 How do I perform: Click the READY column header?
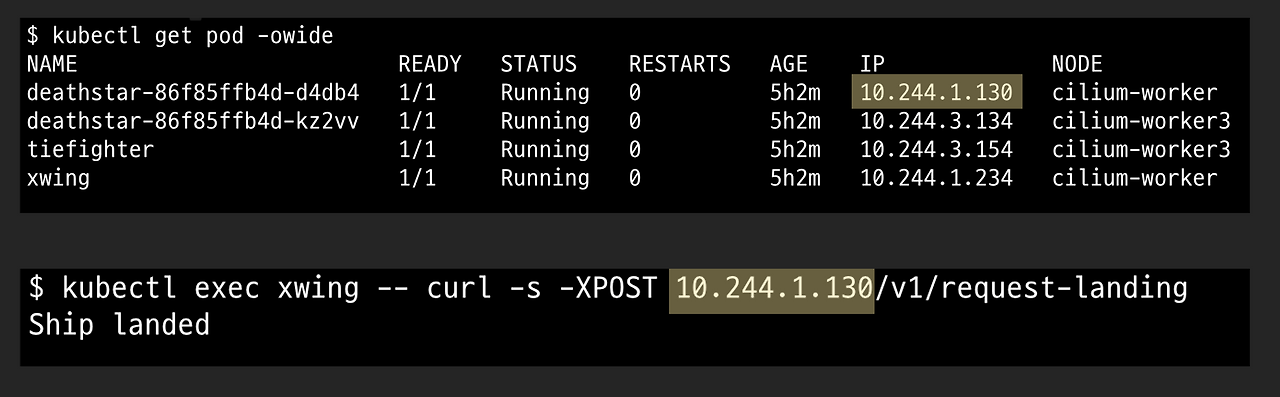[x=430, y=65]
